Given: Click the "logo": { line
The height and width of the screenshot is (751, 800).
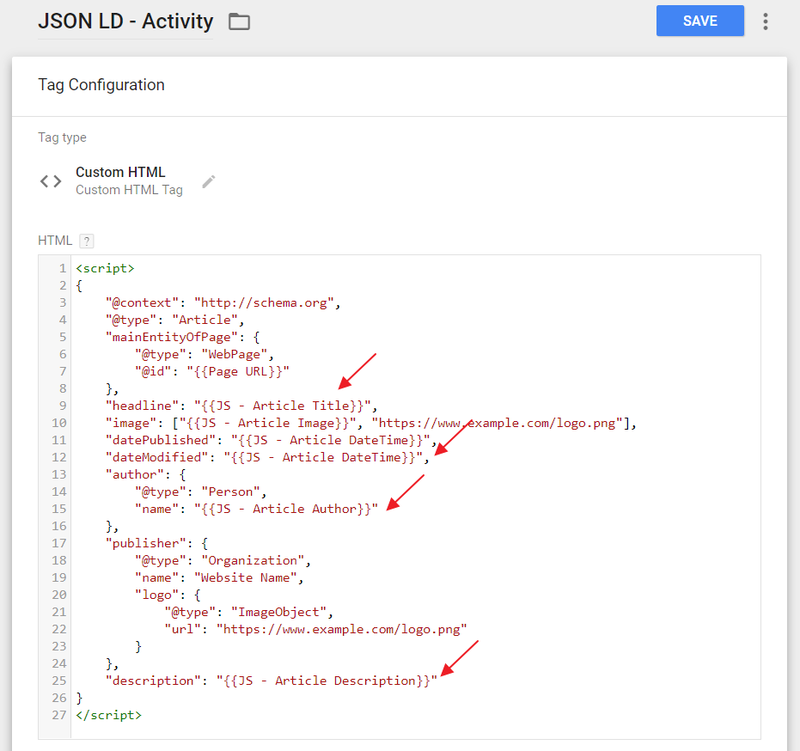Looking at the screenshot, I should (x=168, y=595).
